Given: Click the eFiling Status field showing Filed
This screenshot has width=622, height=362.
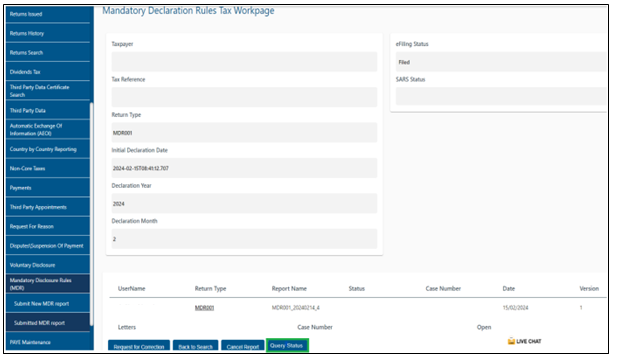Looking at the screenshot, I should point(501,62).
